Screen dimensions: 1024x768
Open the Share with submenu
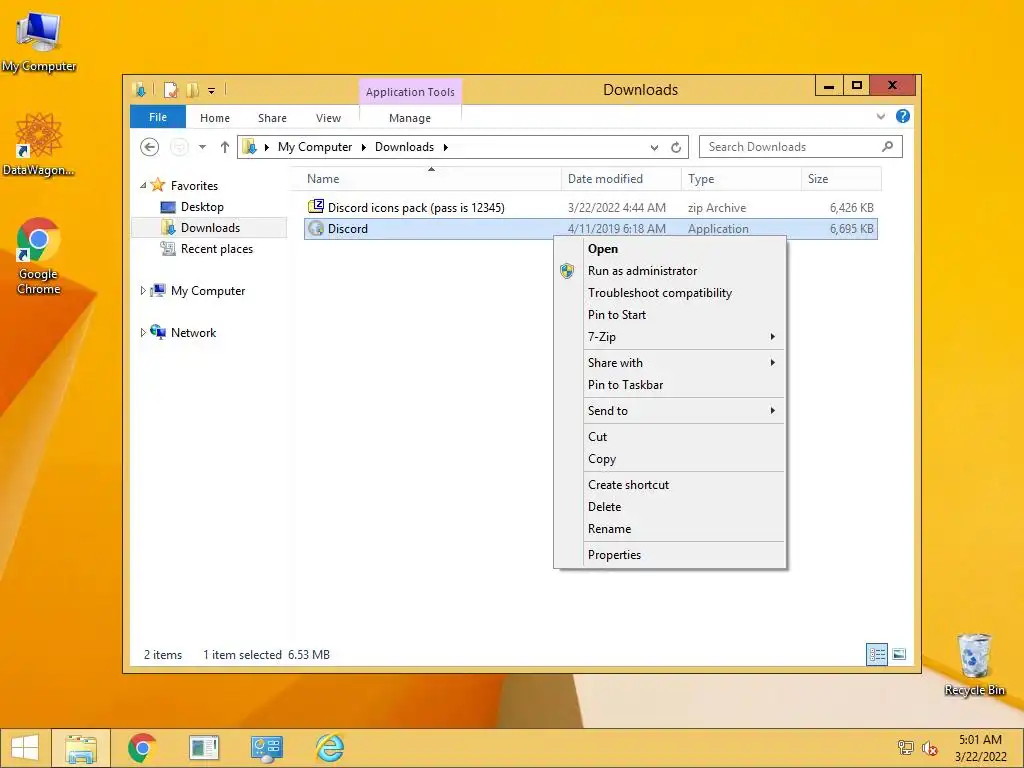683,362
